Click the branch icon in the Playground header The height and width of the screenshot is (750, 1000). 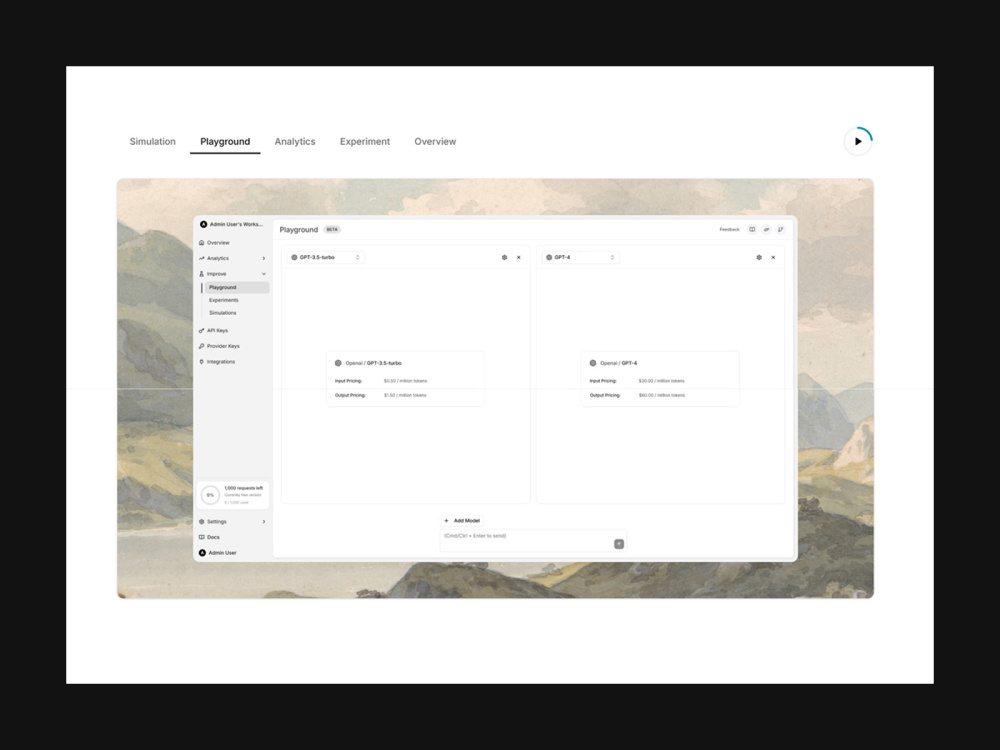(780, 230)
